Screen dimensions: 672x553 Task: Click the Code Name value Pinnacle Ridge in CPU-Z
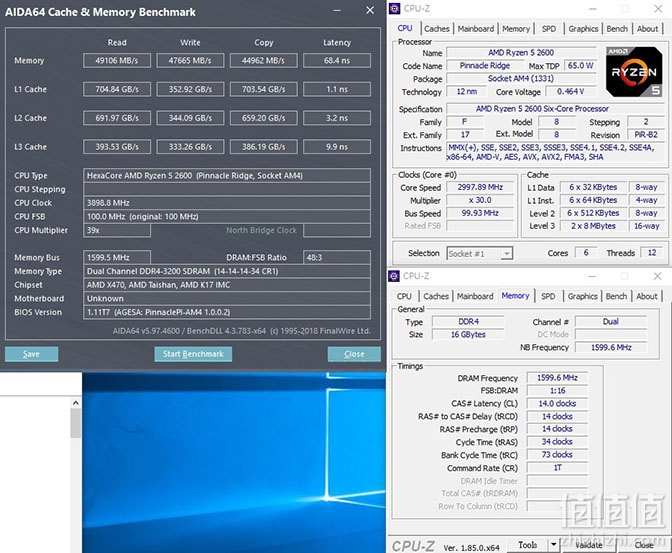[485, 66]
